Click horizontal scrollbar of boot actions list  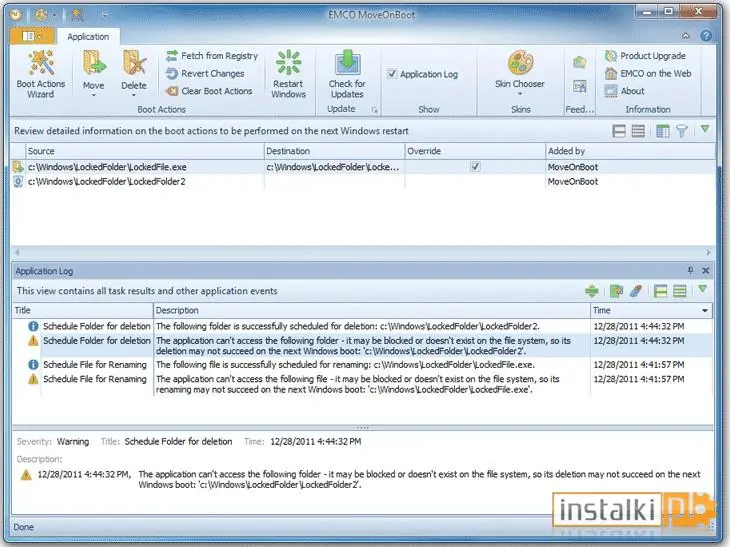click(x=363, y=252)
